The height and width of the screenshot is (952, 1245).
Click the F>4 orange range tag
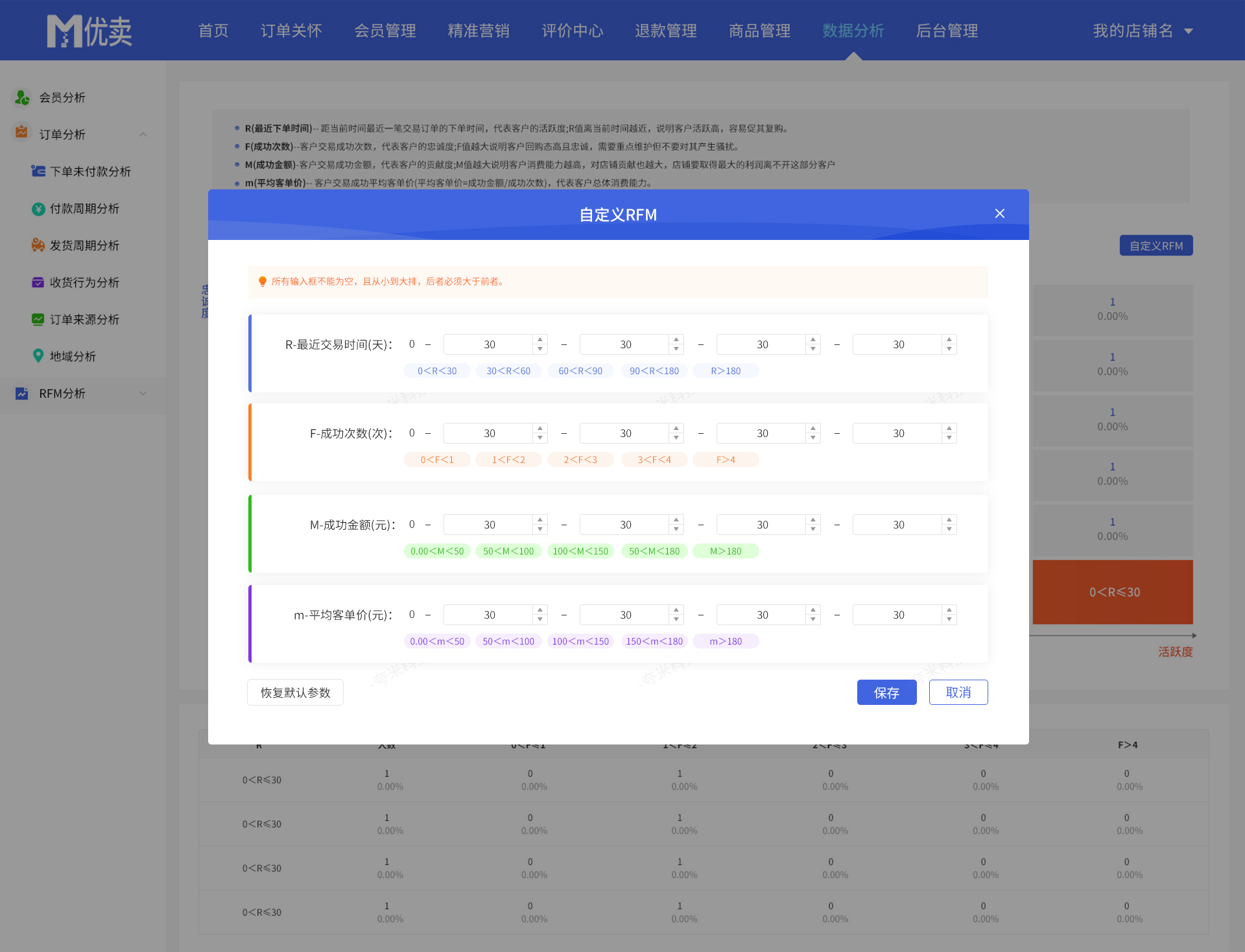tap(726, 460)
